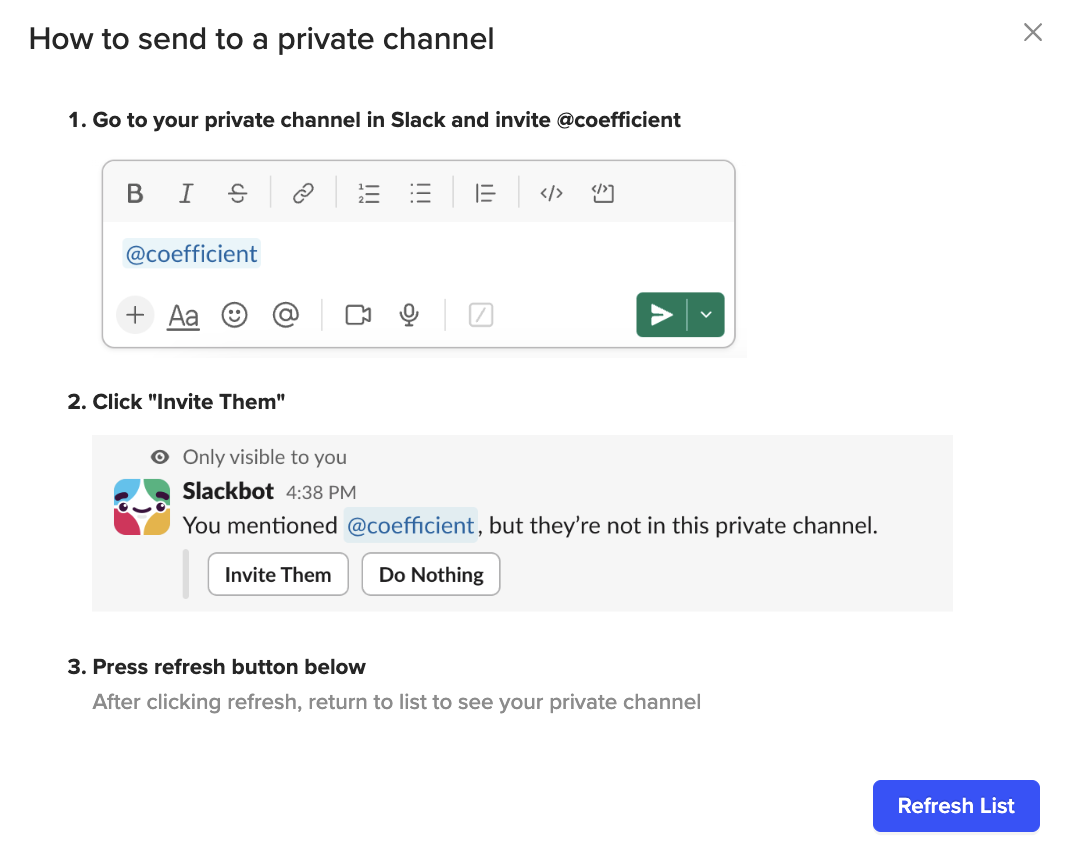This screenshot has width=1066, height=862.
Task: Click the Slackbot sender name
Action: click(x=228, y=491)
